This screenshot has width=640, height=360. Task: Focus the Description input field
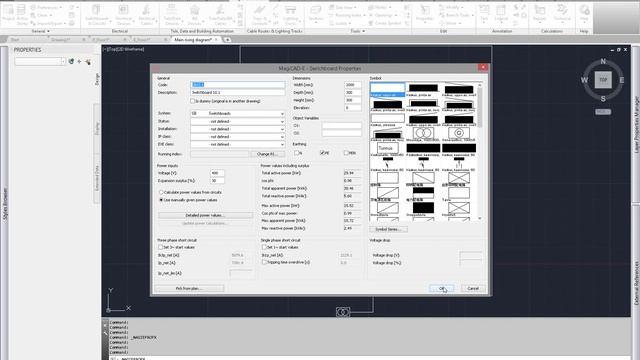(238, 93)
